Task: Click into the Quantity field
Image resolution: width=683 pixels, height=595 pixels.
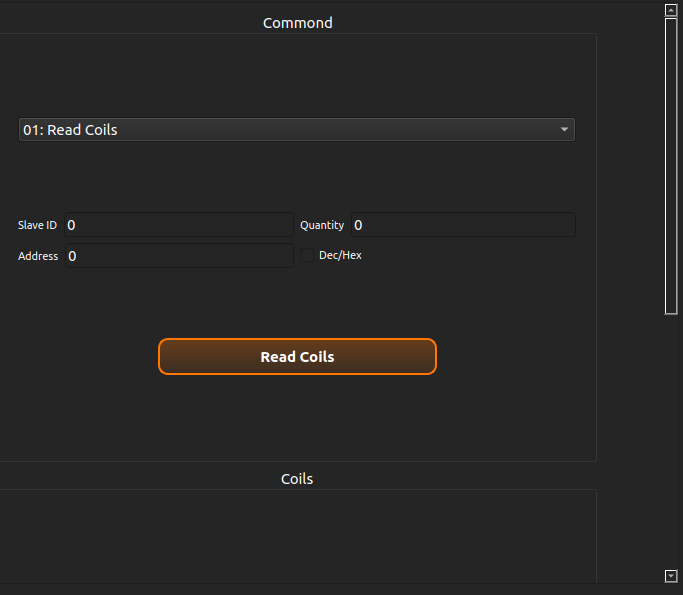Action: click(x=462, y=226)
